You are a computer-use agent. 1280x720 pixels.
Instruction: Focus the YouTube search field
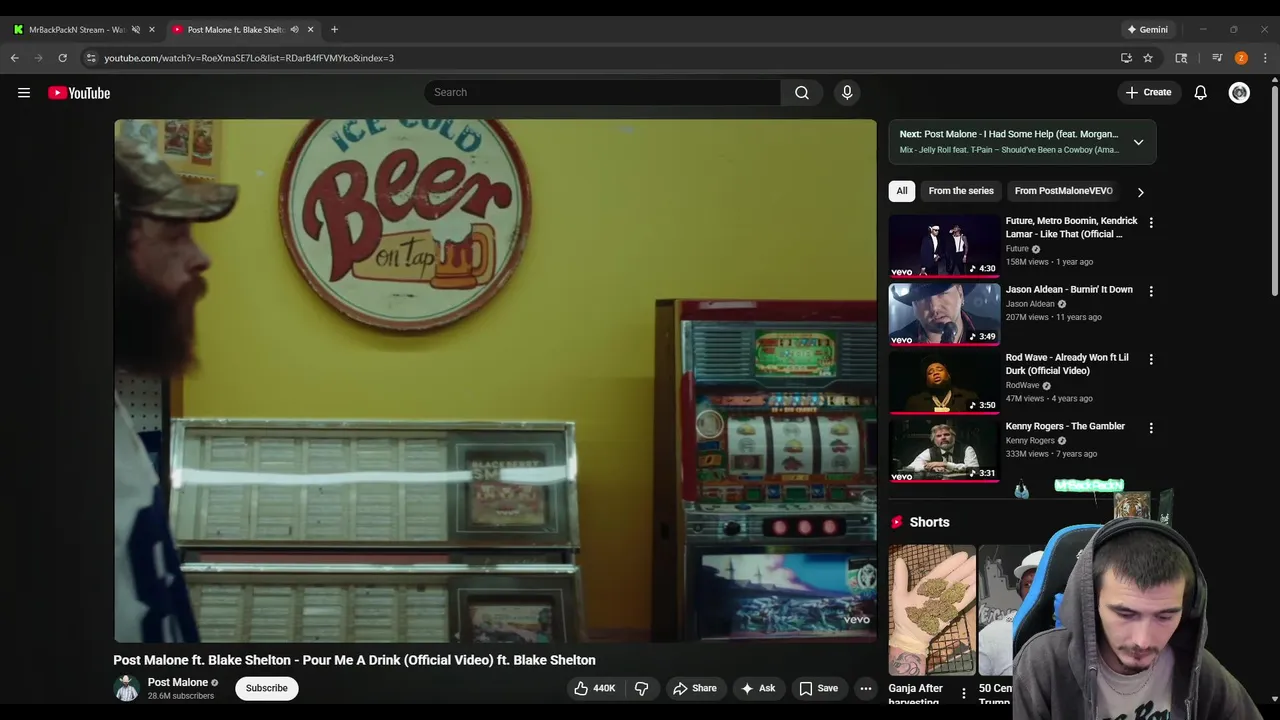602,92
